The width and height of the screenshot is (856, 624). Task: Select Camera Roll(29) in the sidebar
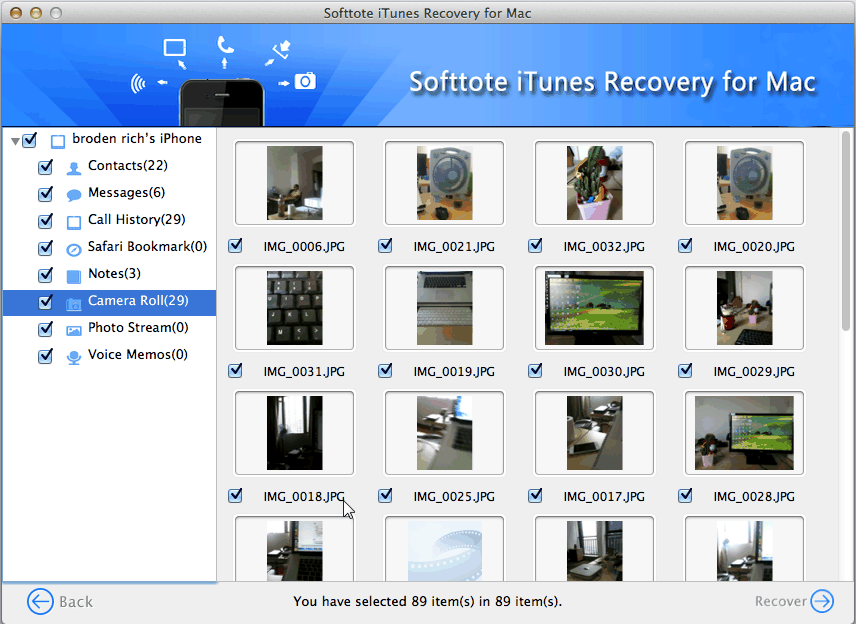[137, 301]
